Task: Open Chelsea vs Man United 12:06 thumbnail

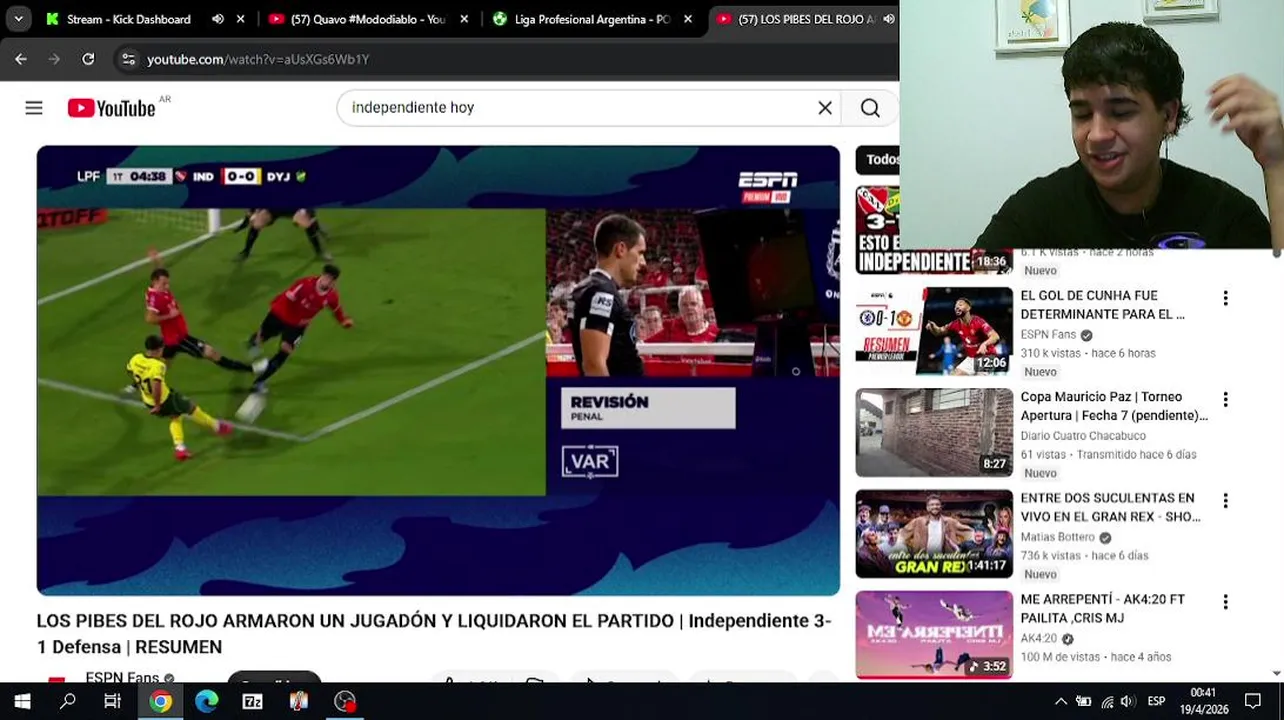Action: click(x=934, y=331)
